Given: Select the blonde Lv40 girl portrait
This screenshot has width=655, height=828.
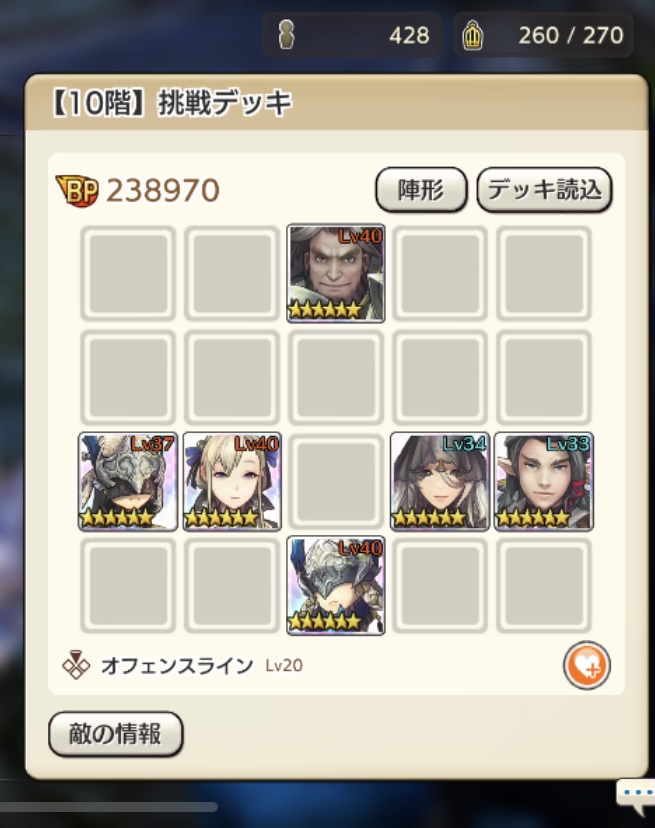Looking at the screenshot, I should (232, 481).
